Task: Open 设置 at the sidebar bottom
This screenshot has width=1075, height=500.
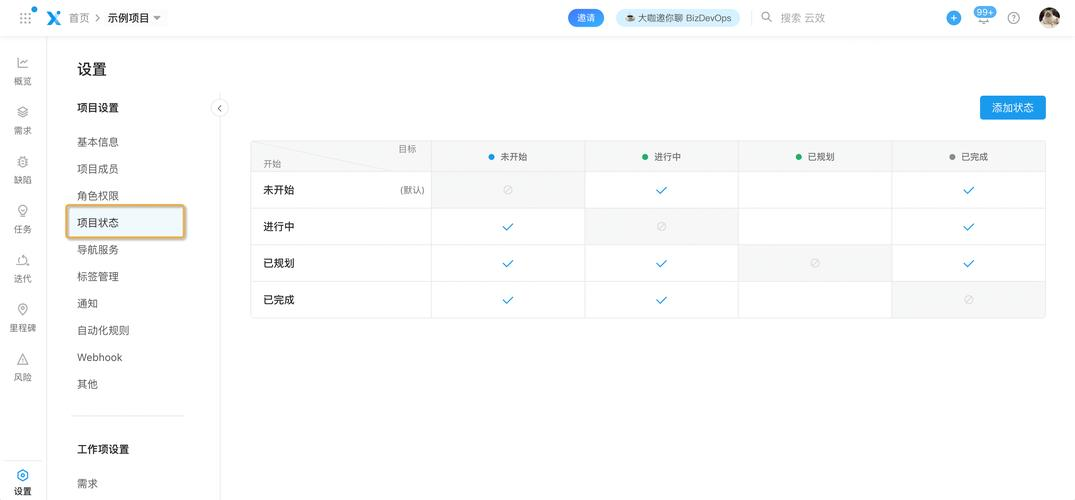Action: pos(23,482)
